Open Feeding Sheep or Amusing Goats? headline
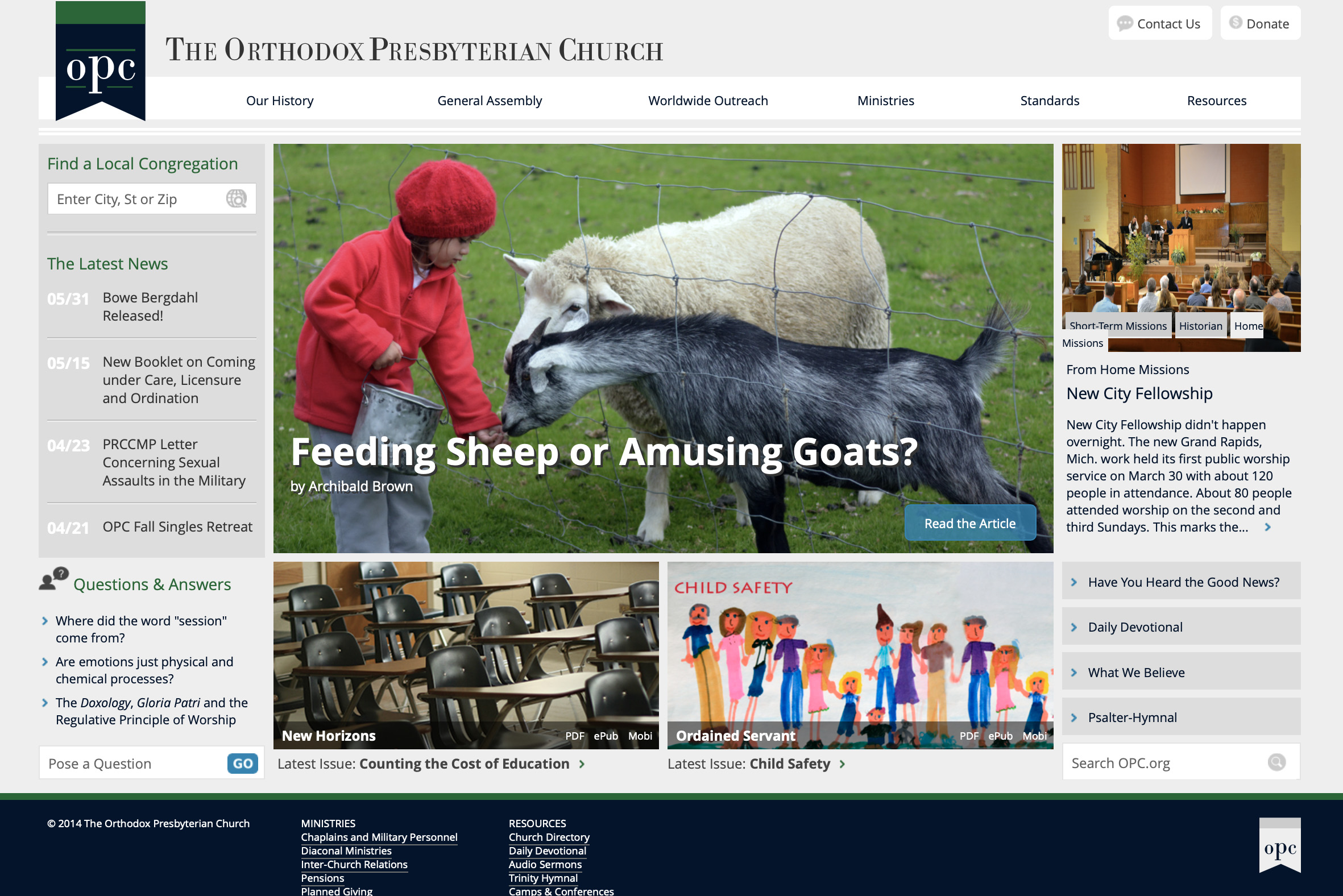 click(604, 451)
